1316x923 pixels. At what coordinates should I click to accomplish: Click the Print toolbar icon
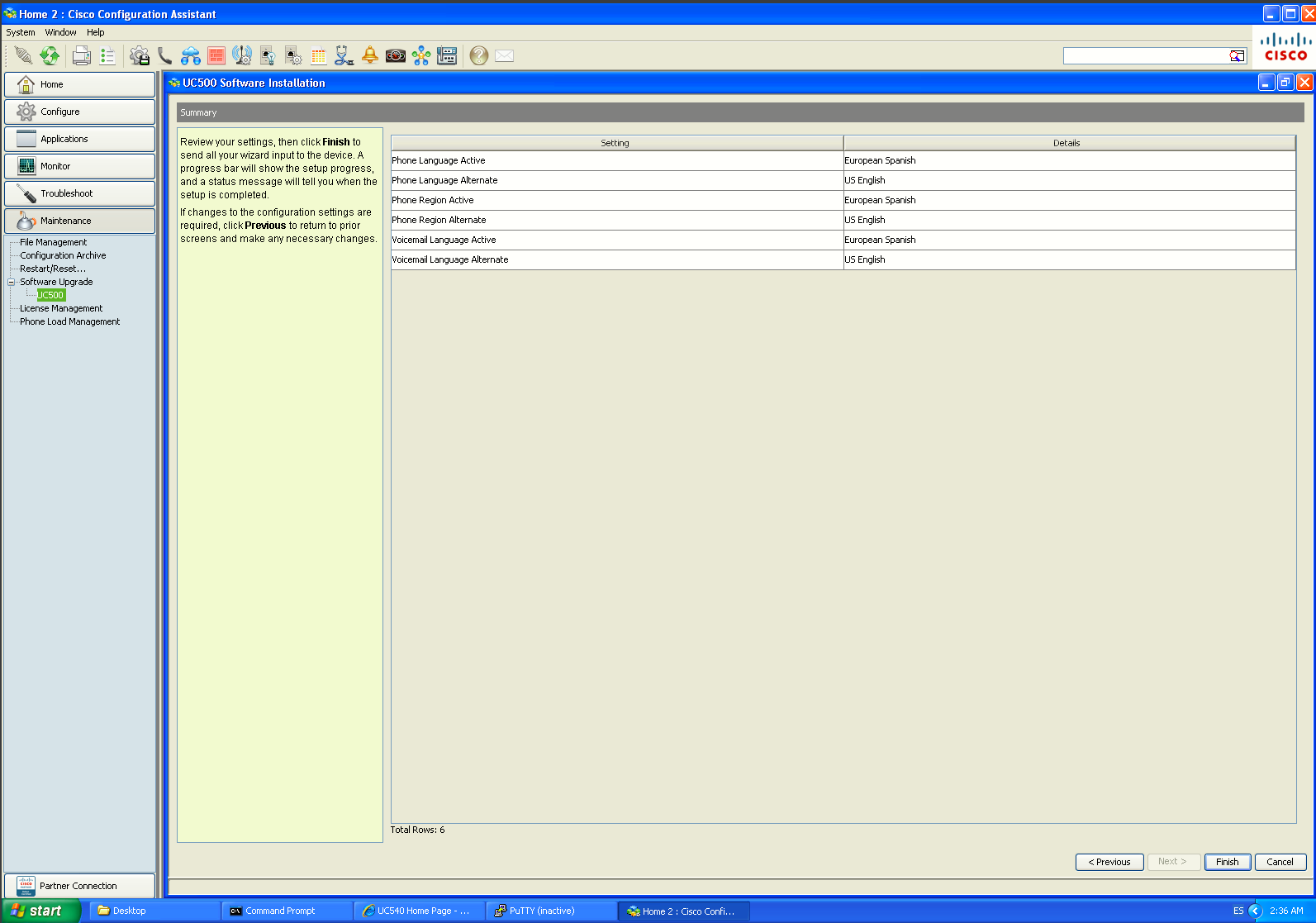81,55
